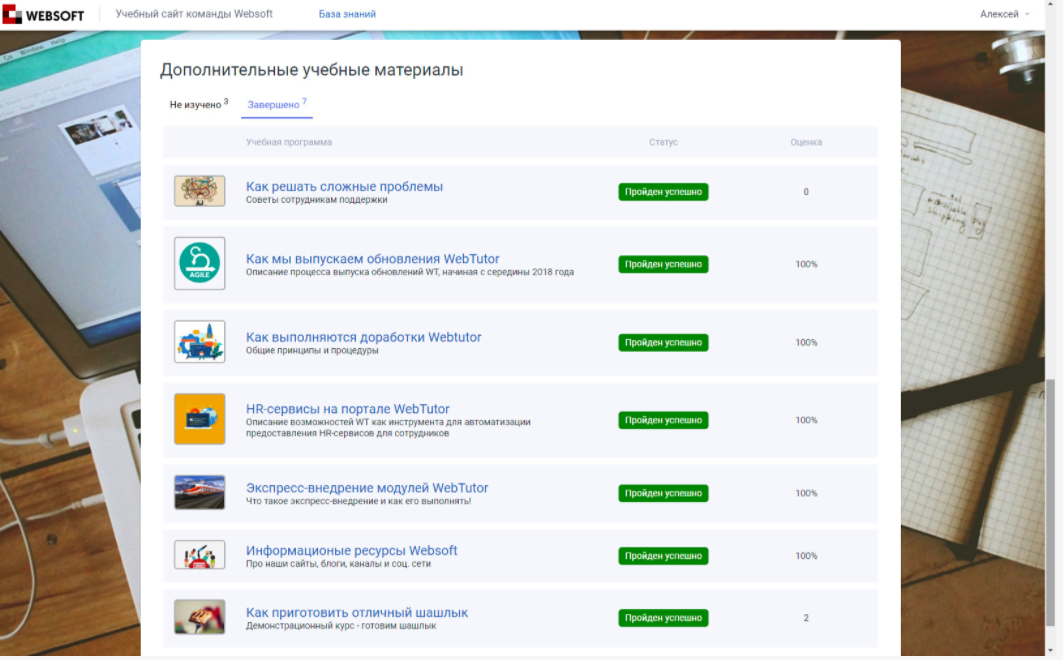Click thumbnail for Как решать сложные проблемы
Image resolution: width=1063 pixels, height=660 pixels.
[199, 191]
